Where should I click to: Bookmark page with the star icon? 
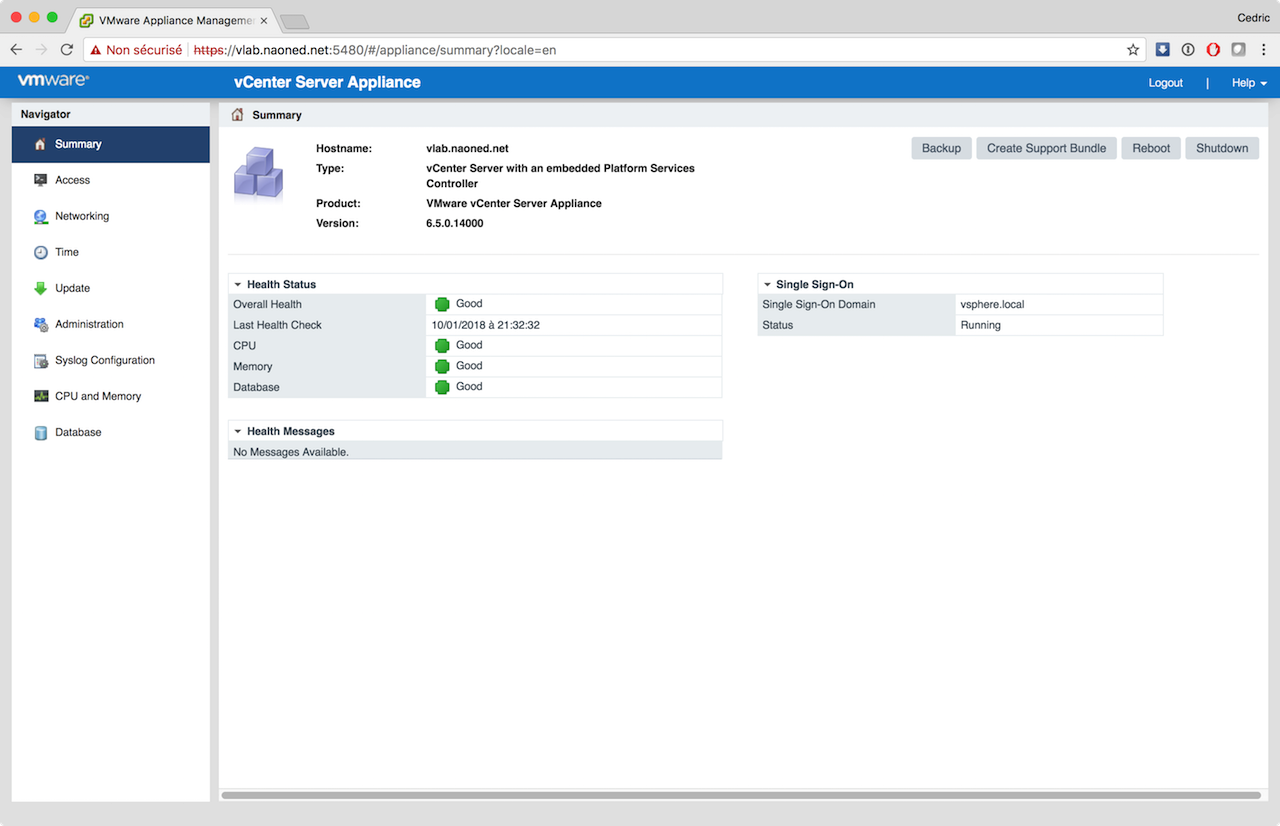pyautogui.click(x=1133, y=49)
